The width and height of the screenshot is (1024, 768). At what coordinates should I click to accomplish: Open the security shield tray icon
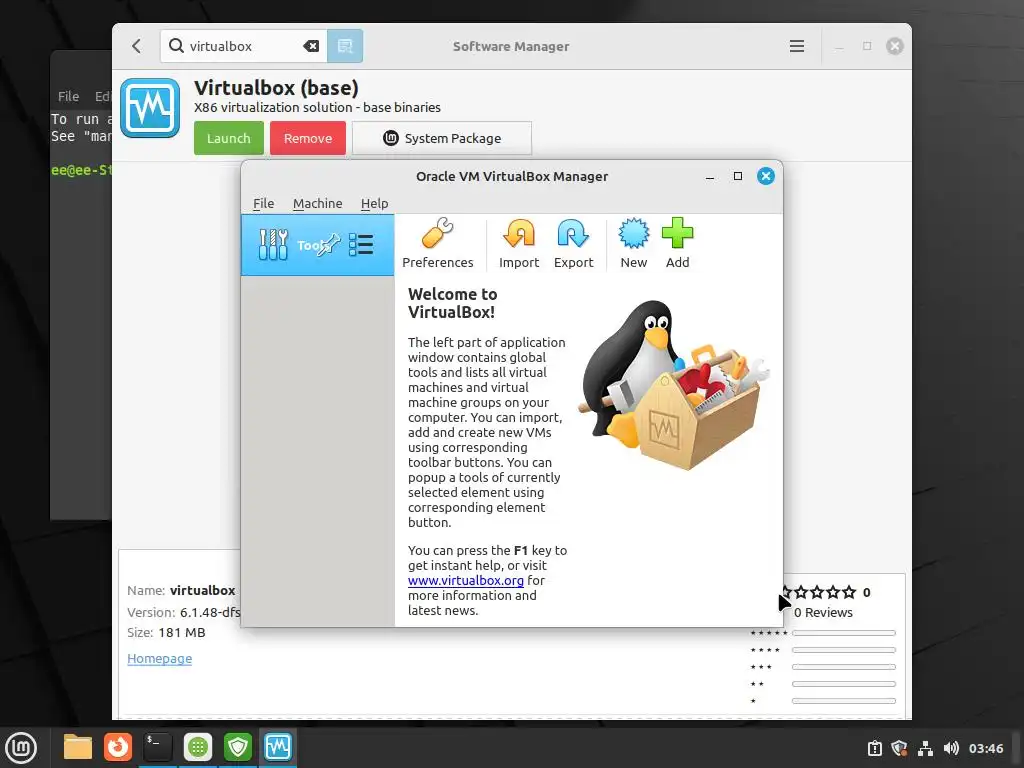tap(899, 748)
